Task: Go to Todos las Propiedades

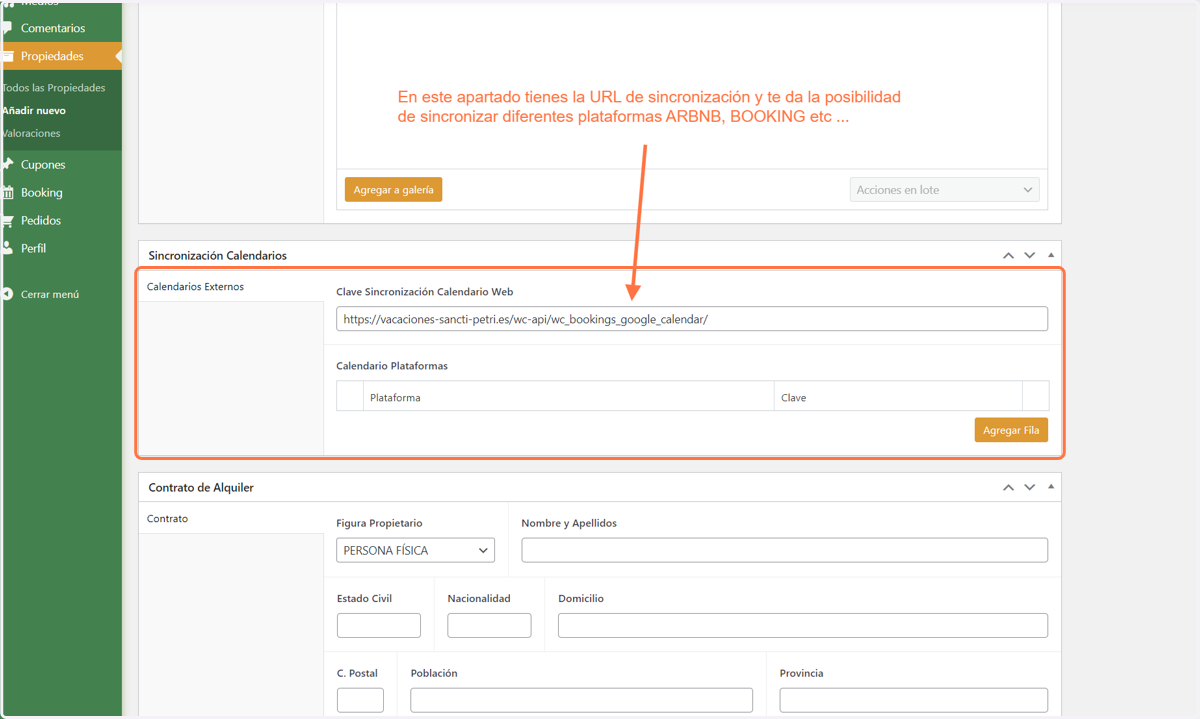Action: pyautogui.click(x=53, y=88)
